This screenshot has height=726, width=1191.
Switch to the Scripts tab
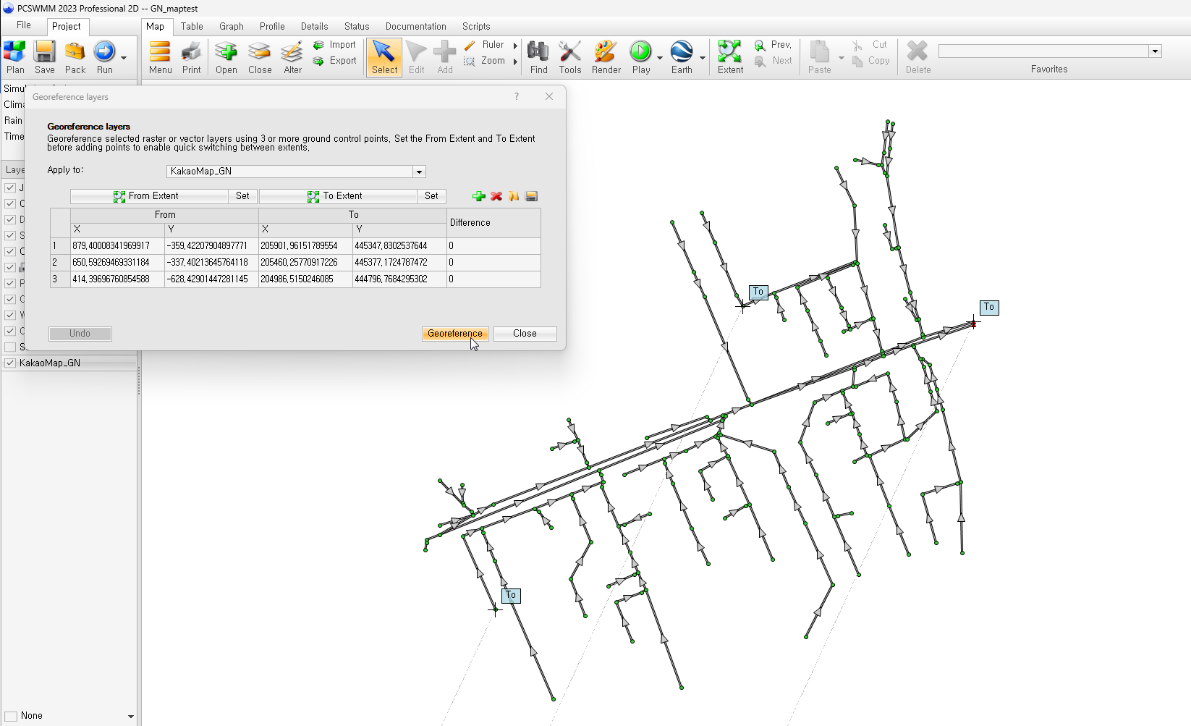(476, 27)
